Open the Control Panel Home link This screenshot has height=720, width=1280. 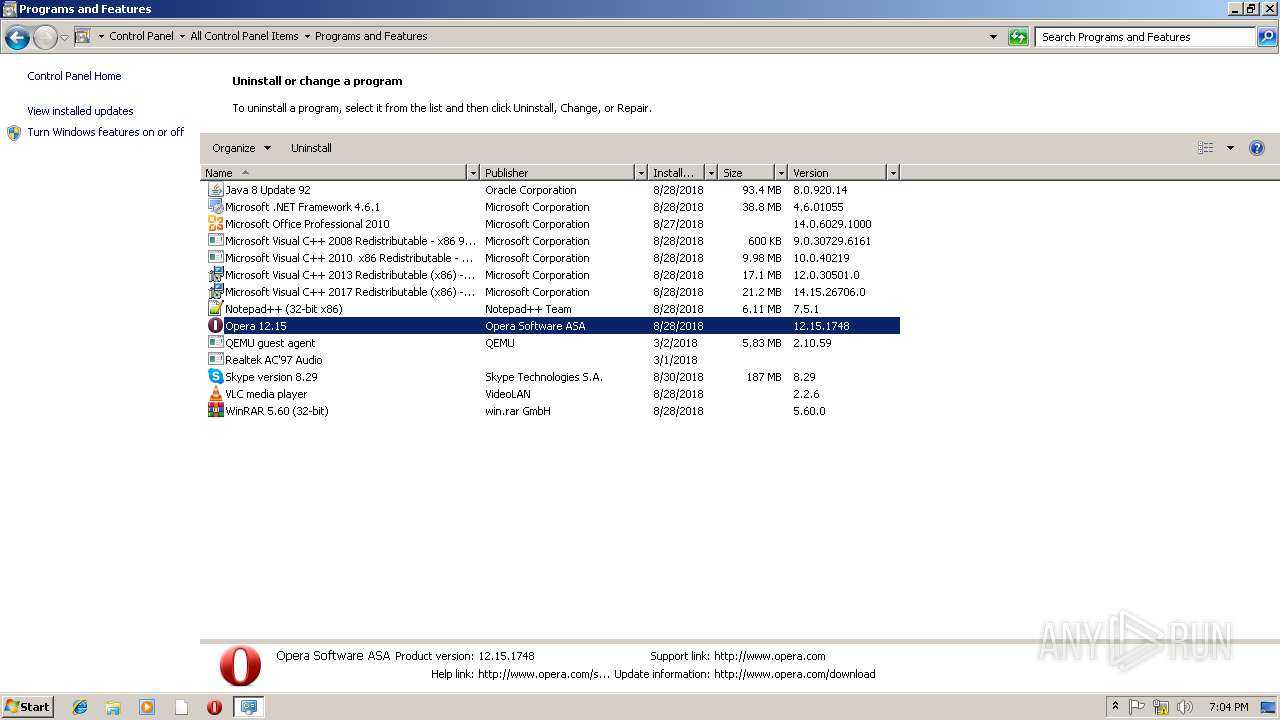[x=74, y=76]
